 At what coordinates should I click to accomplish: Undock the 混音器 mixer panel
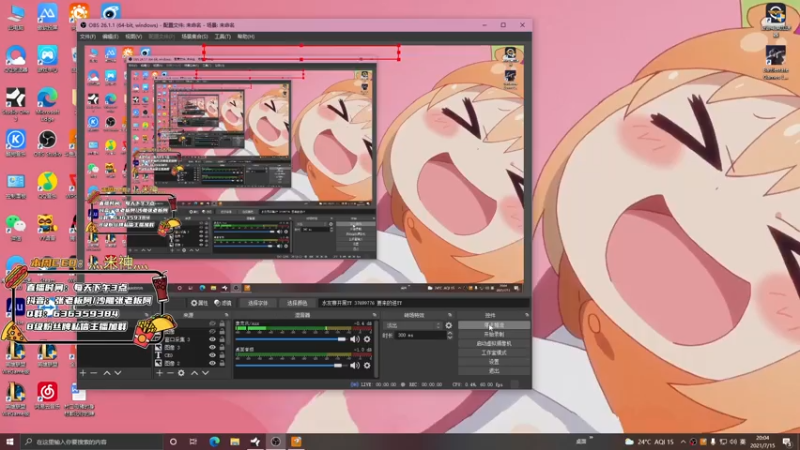click(374, 315)
